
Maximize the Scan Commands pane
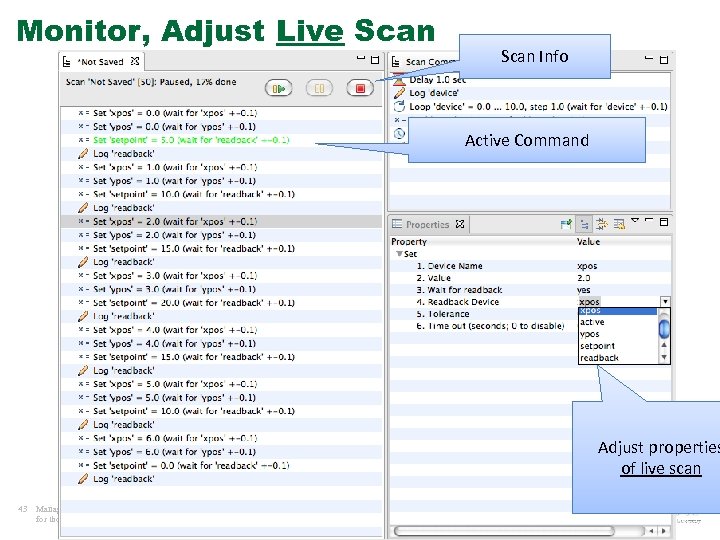[x=664, y=60]
